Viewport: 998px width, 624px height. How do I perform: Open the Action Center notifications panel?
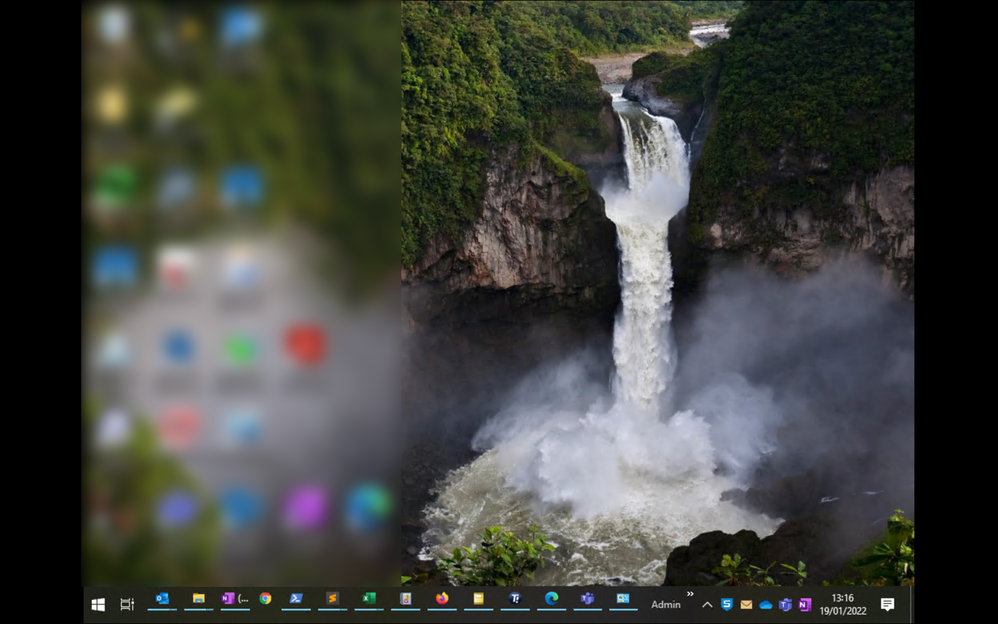[887, 604]
